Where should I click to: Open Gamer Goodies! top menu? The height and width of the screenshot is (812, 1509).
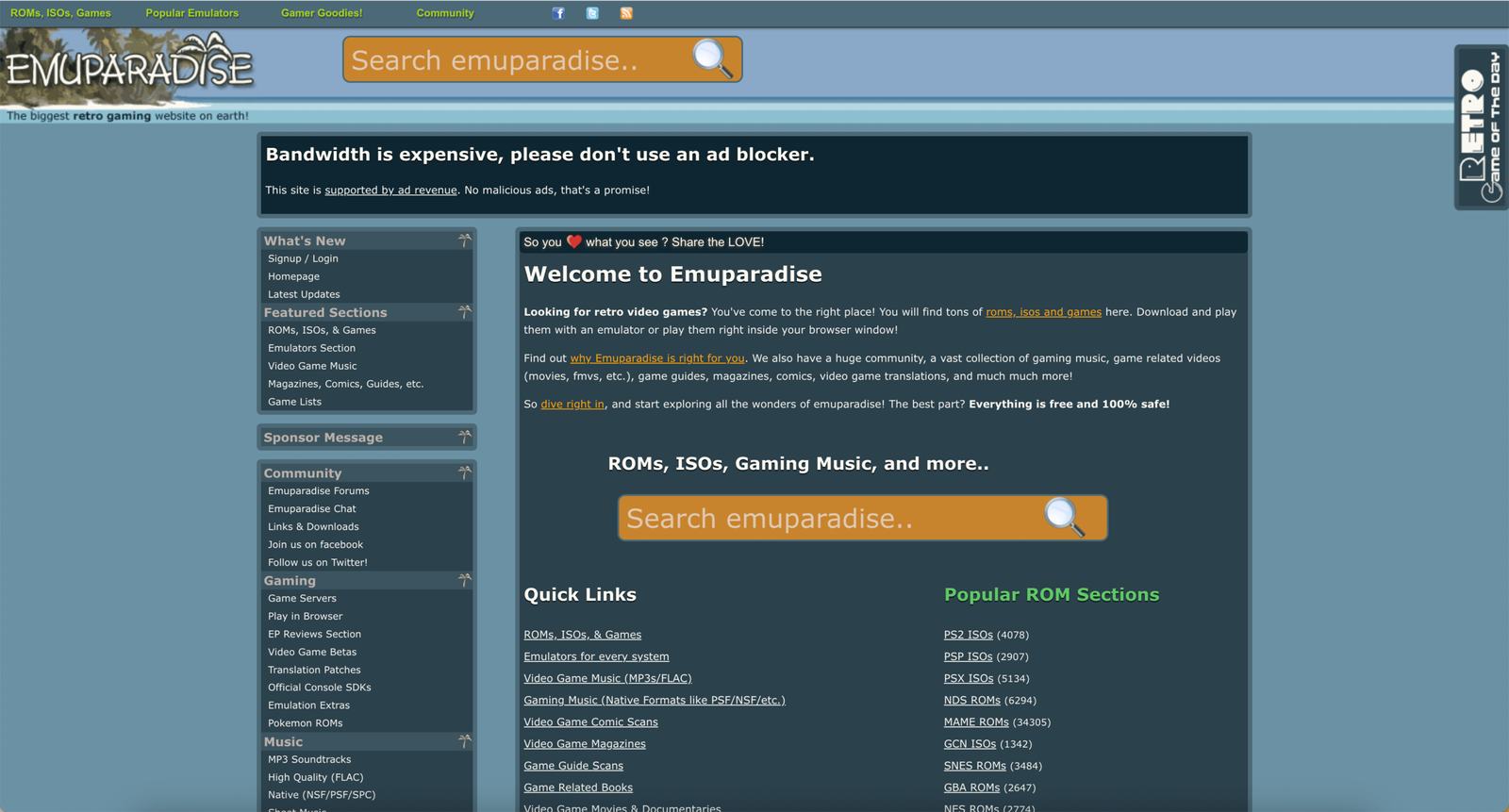coord(322,13)
